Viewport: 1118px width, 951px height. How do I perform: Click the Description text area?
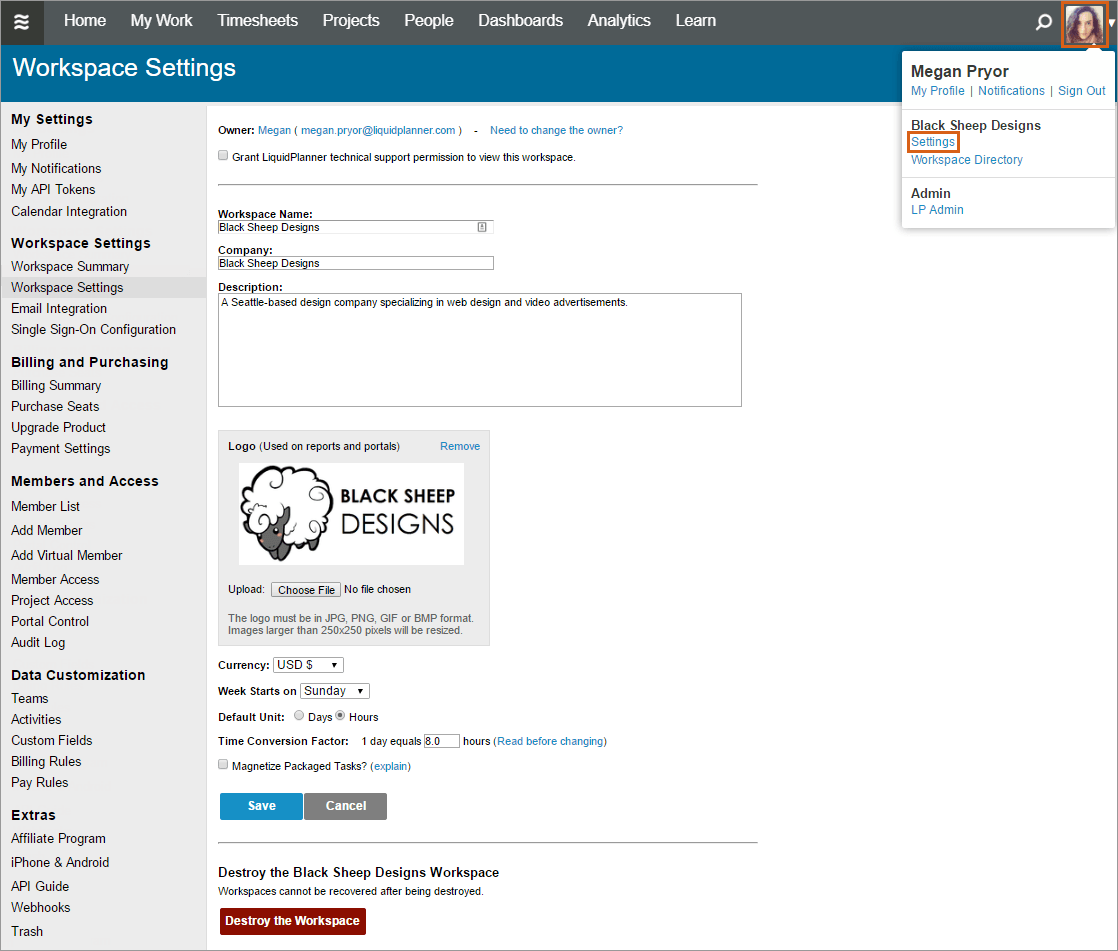pyautogui.click(x=479, y=349)
